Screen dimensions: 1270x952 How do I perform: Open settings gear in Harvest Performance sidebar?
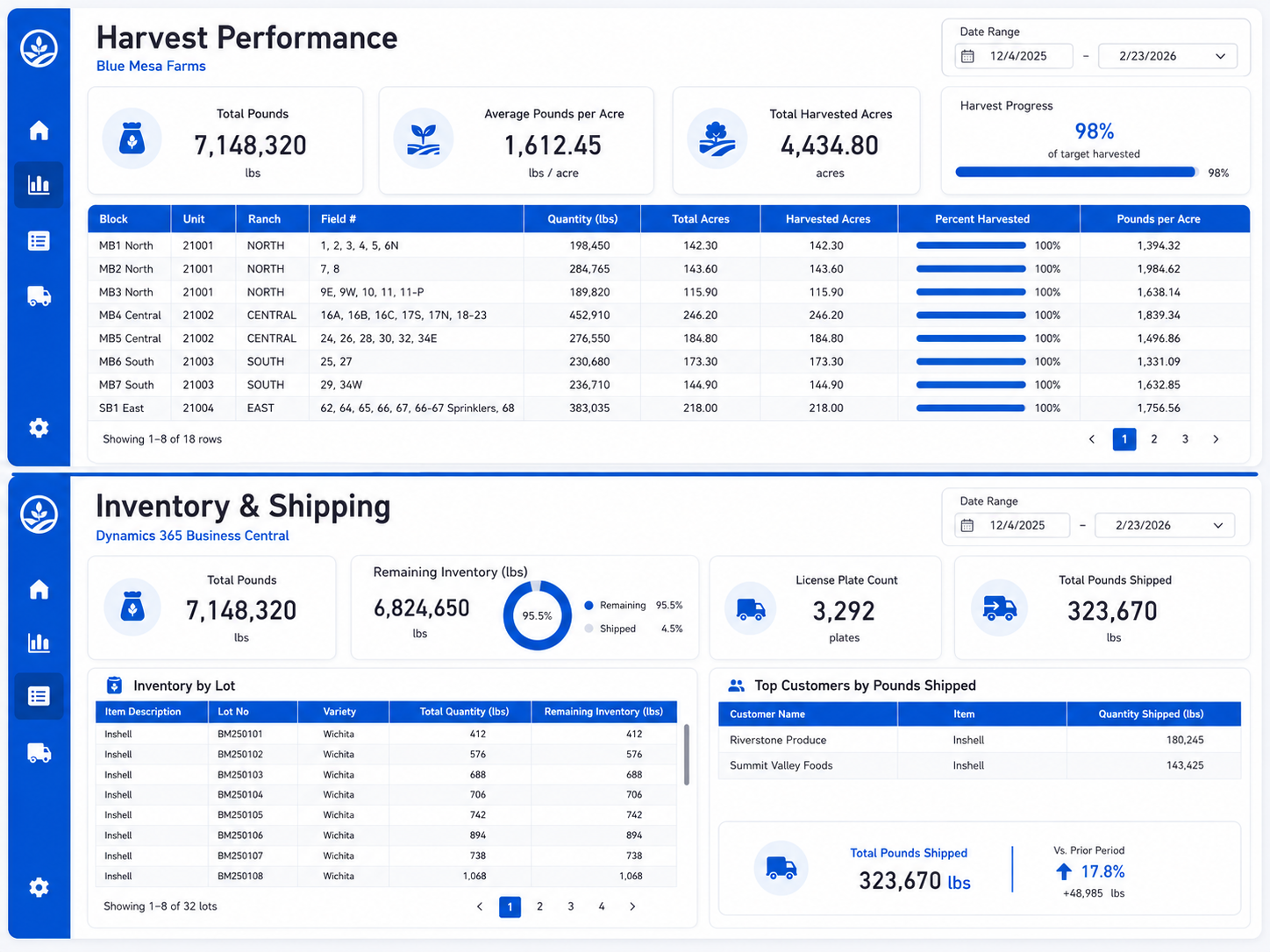pos(39,428)
